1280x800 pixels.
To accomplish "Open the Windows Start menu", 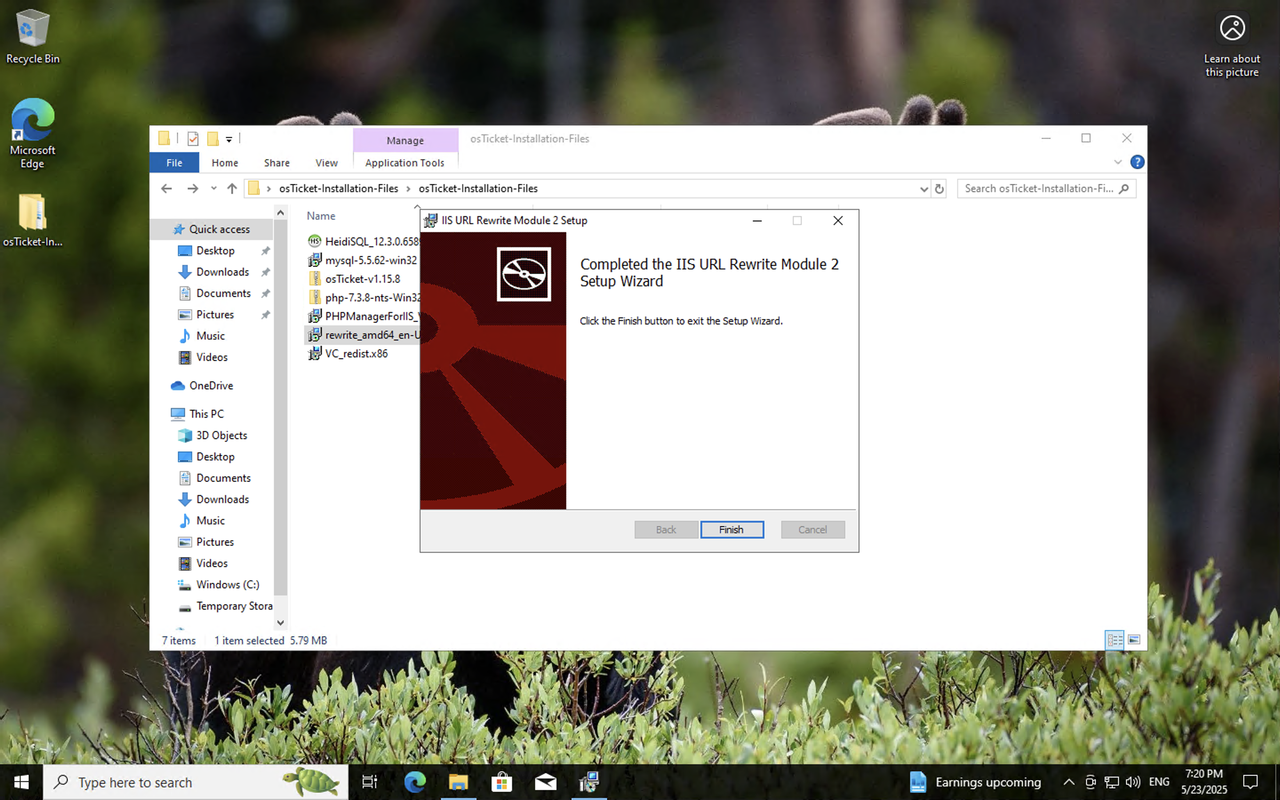I will [21, 782].
